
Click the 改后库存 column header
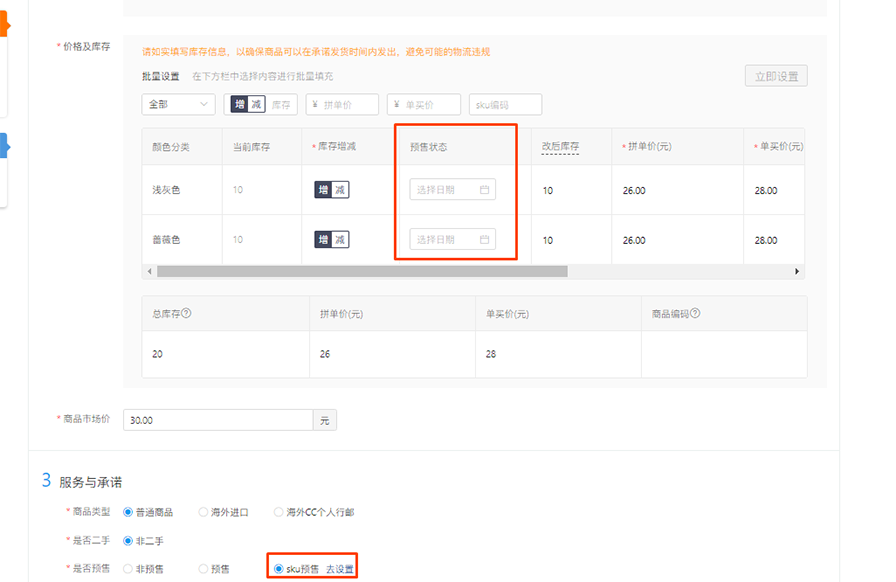(560, 147)
